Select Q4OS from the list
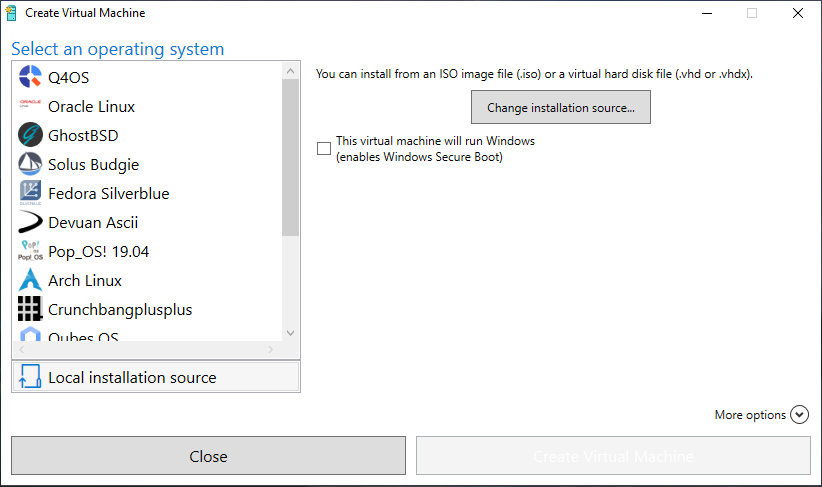The width and height of the screenshot is (822, 487). [147, 77]
